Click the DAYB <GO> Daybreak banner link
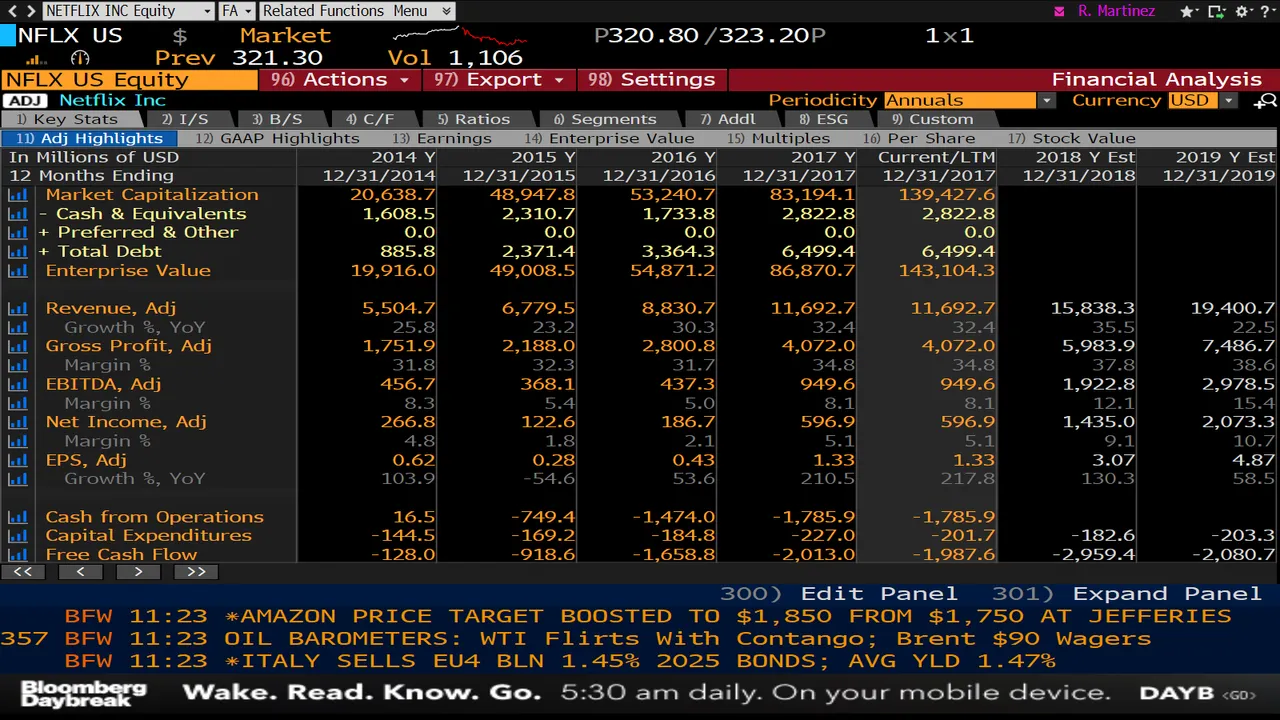The image size is (1280, 720). (x=1198, y=693)
